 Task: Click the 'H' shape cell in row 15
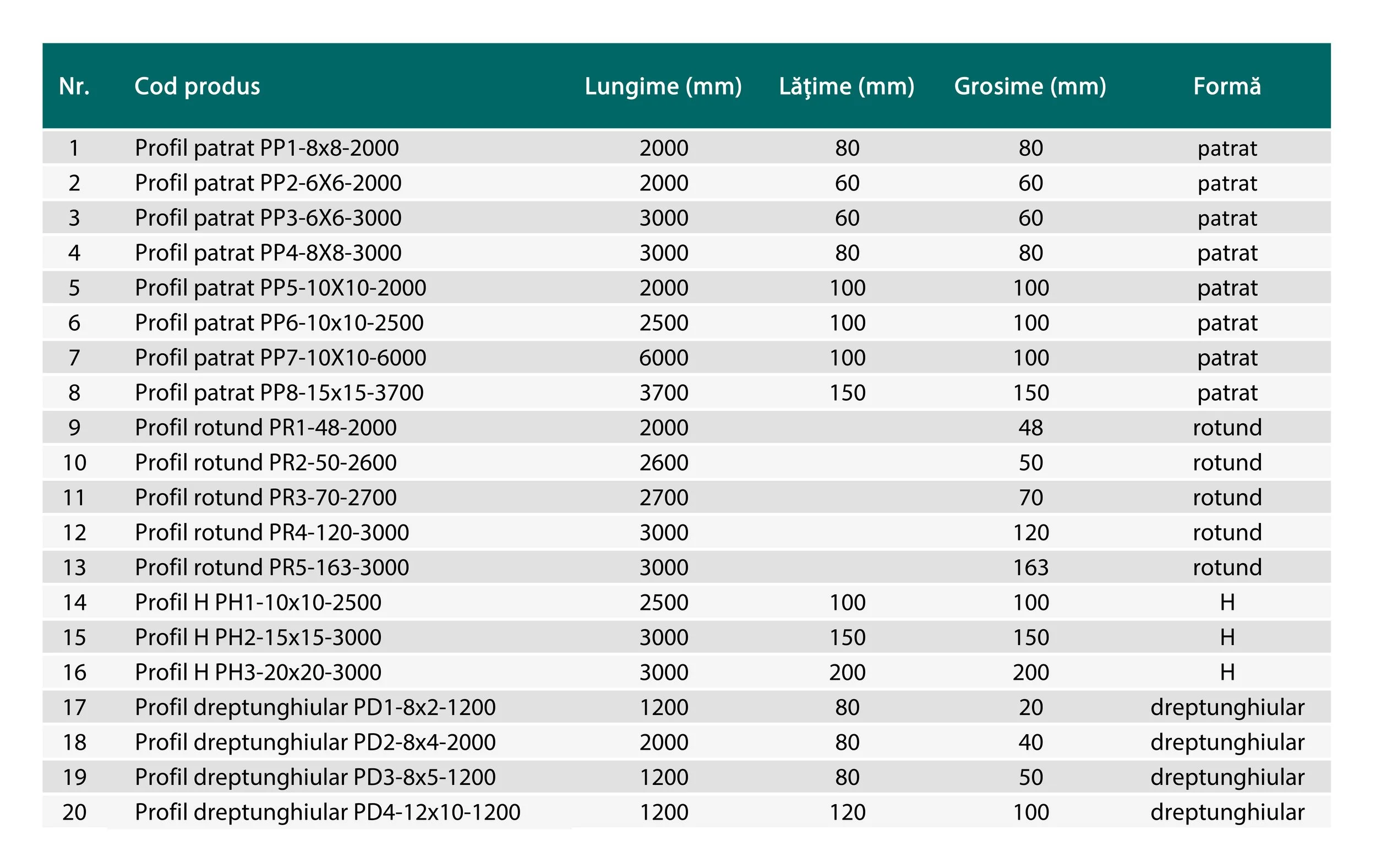pos(1227,637)
